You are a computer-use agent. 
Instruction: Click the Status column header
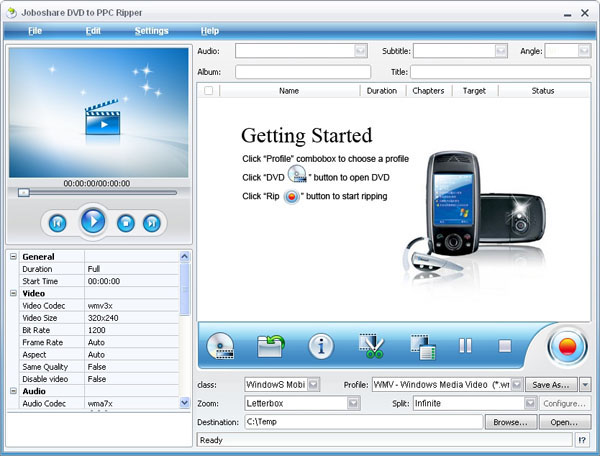543,91
